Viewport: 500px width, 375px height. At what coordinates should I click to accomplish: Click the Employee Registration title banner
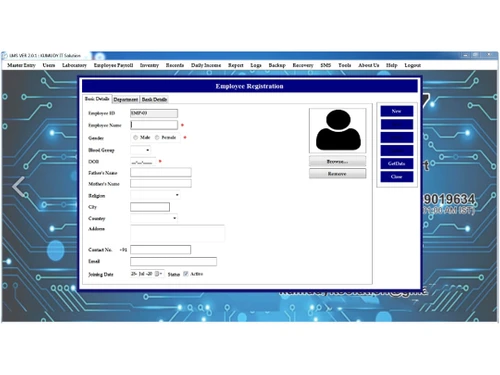pyautogui.click(x=250, y=86)
